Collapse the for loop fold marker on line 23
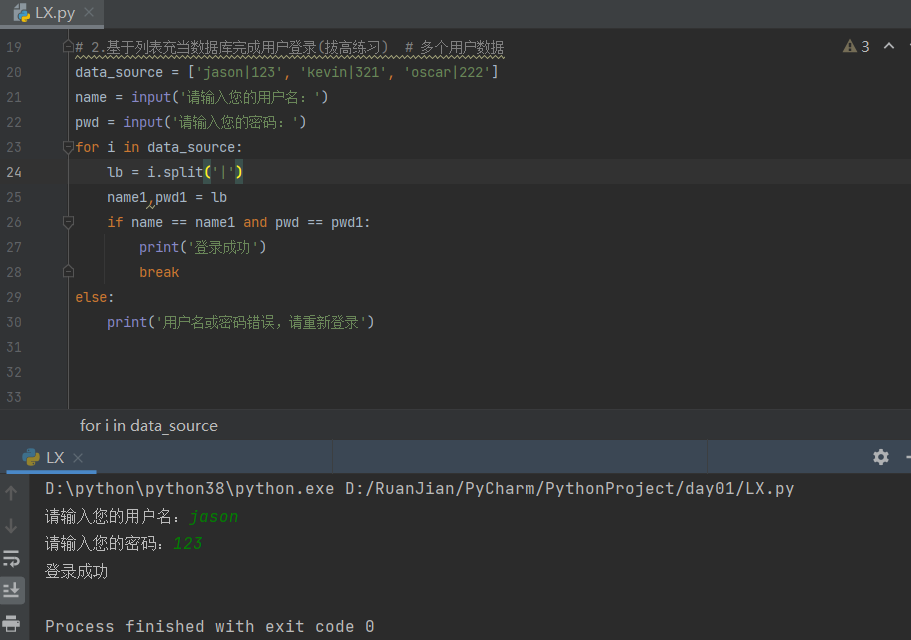This screenshot has height=640, width=911. [x=67, y=147]
